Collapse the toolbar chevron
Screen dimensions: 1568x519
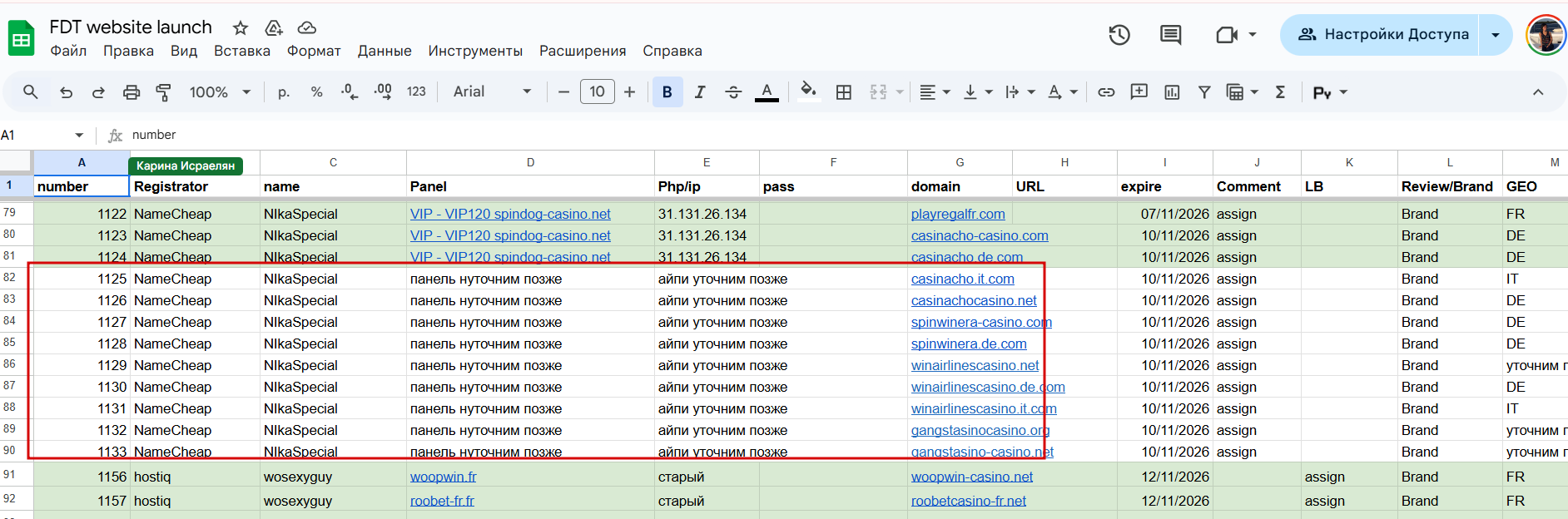[1538, 92]
